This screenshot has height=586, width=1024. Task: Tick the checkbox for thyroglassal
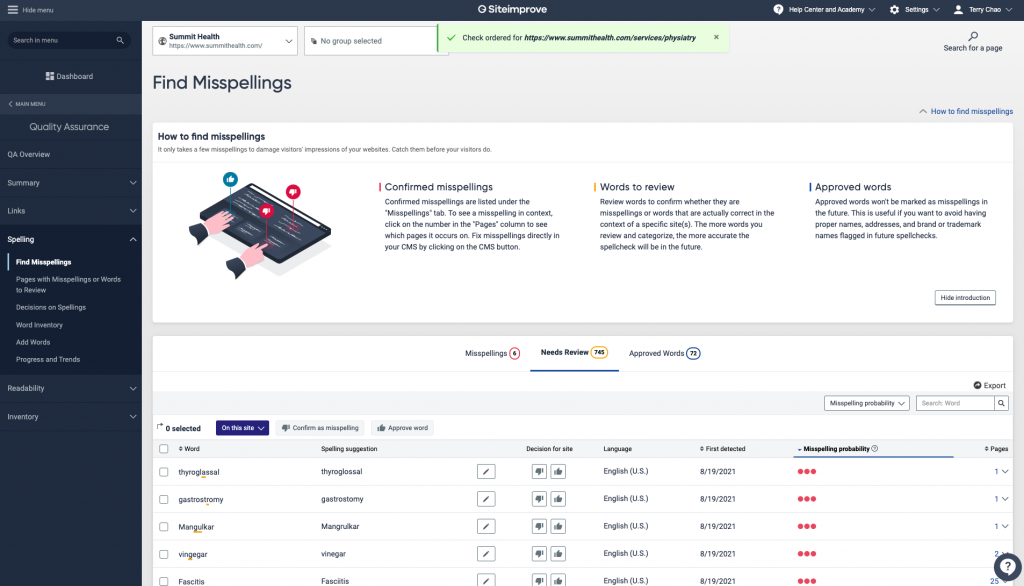(x=164, y=471)
